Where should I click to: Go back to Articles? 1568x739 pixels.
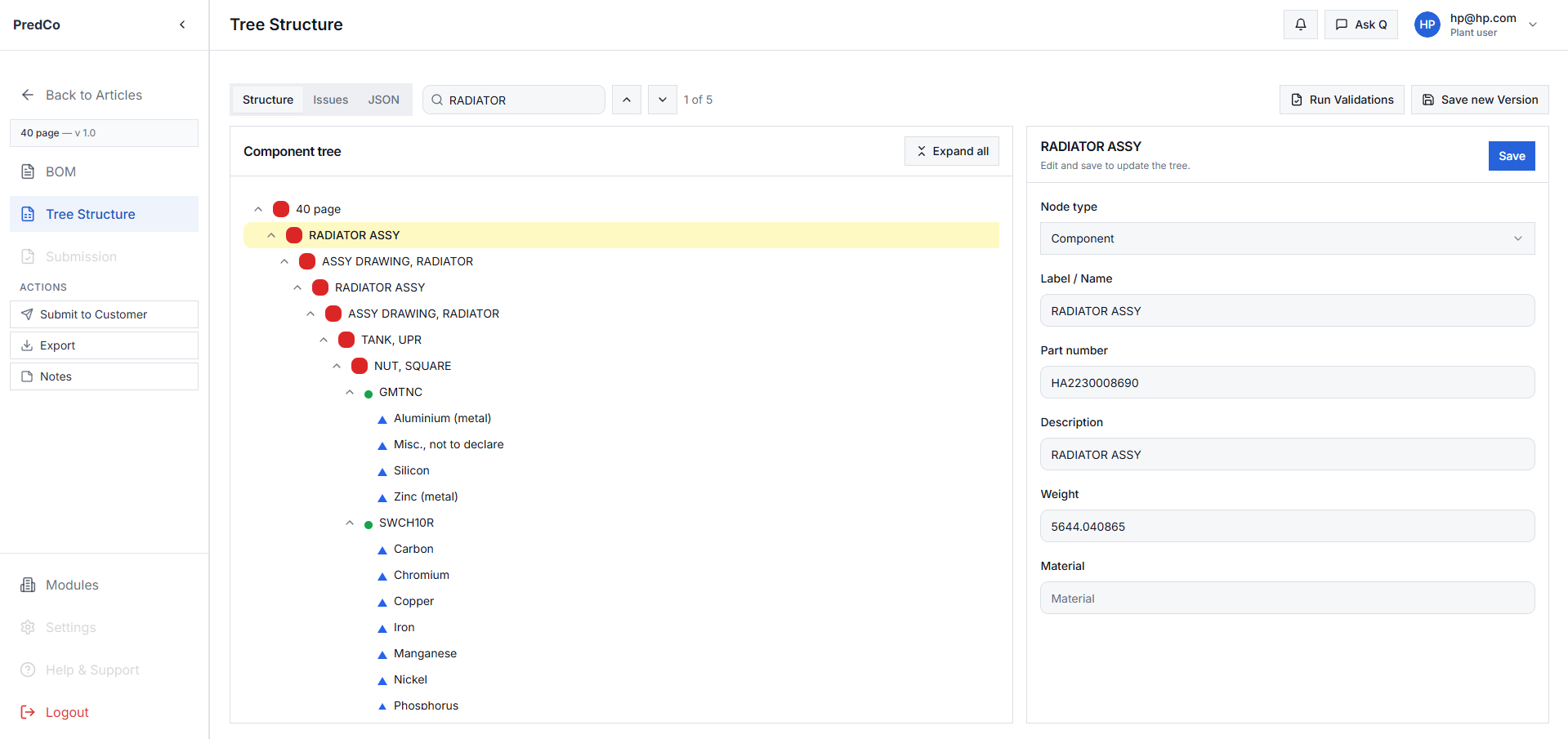click(82, 95)
